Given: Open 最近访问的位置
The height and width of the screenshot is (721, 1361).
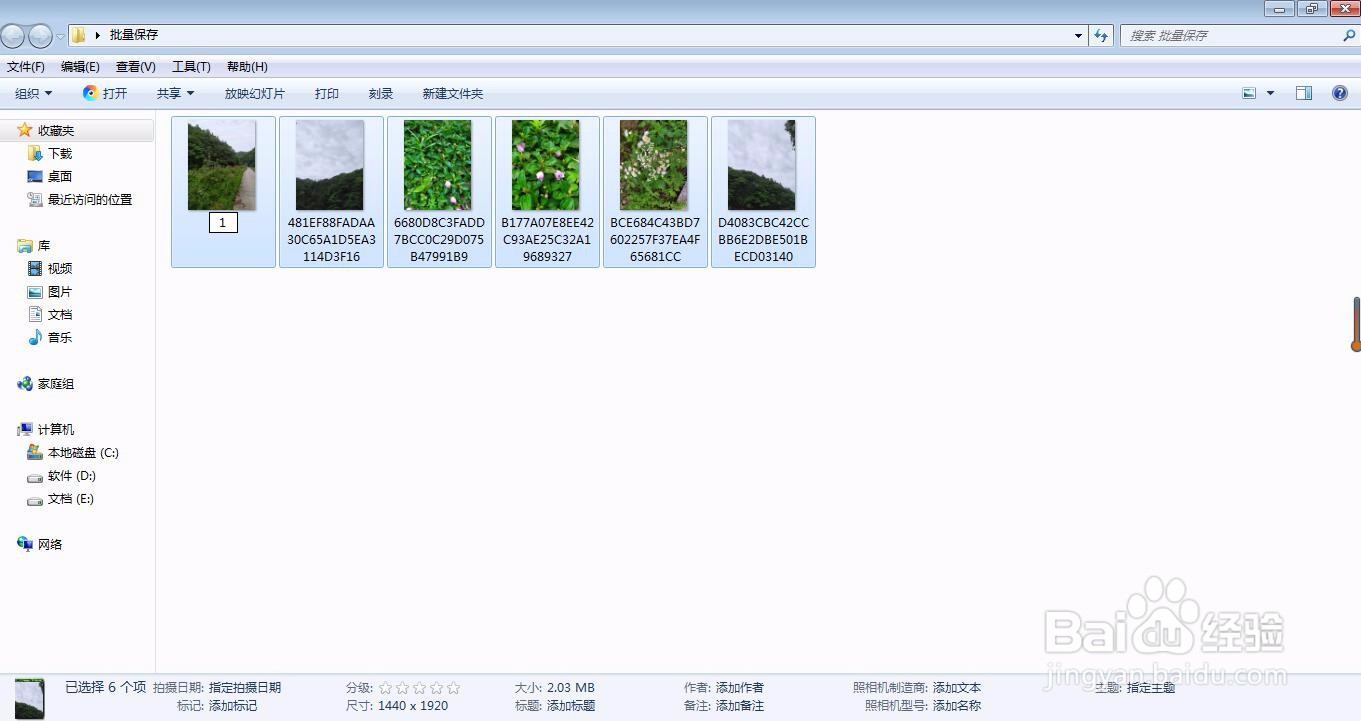Looking at the screenshot, I should (90, 199).
